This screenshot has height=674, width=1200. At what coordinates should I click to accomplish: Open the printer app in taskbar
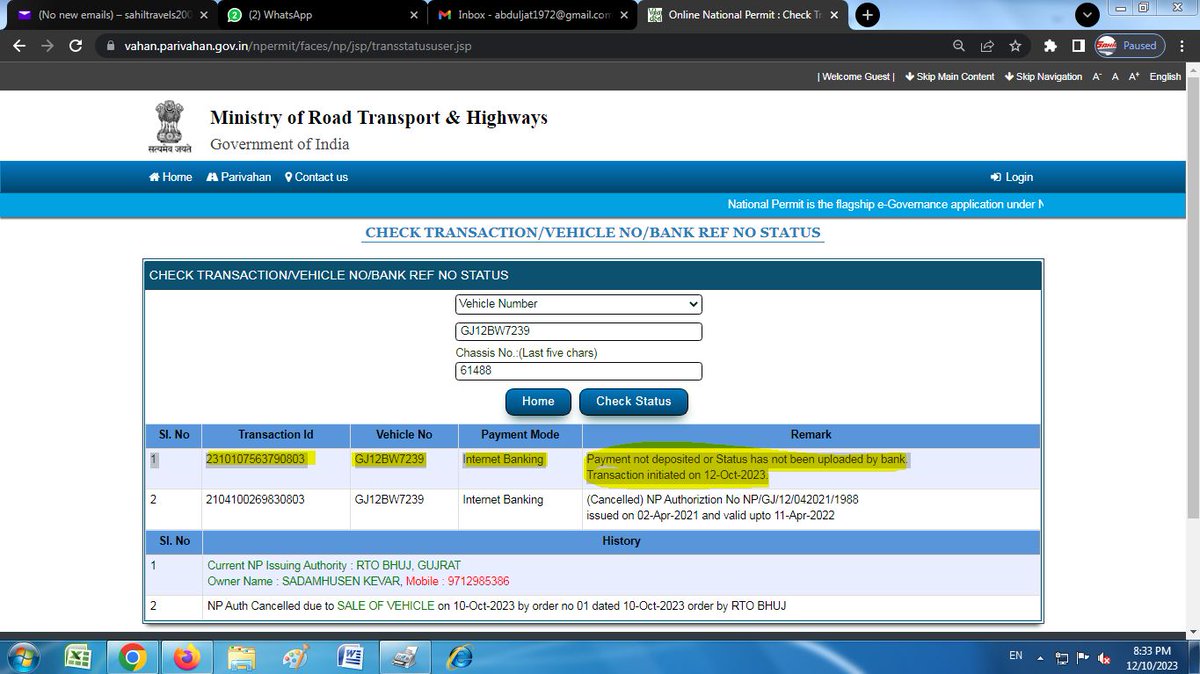[406, 657]
